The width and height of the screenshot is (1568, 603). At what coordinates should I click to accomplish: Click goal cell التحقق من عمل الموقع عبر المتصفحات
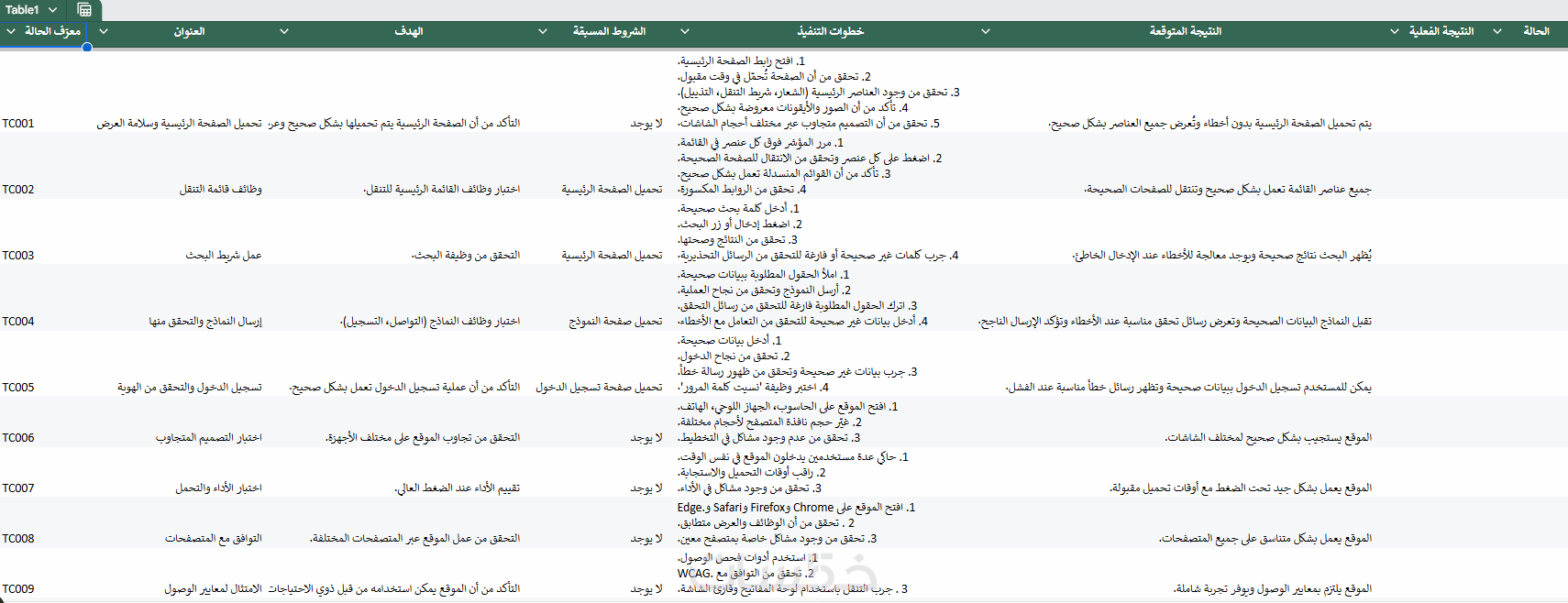click(x=414, y=539)
